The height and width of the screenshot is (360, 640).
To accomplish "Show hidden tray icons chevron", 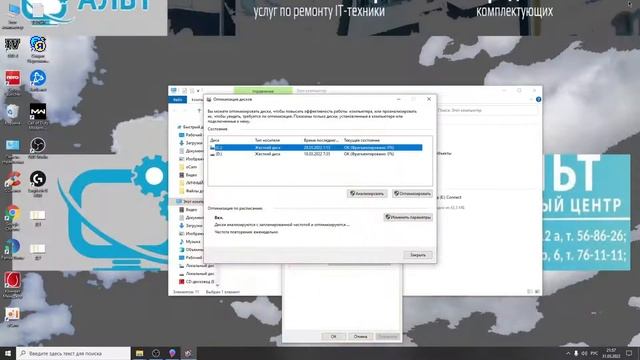I will click(568, 353).
